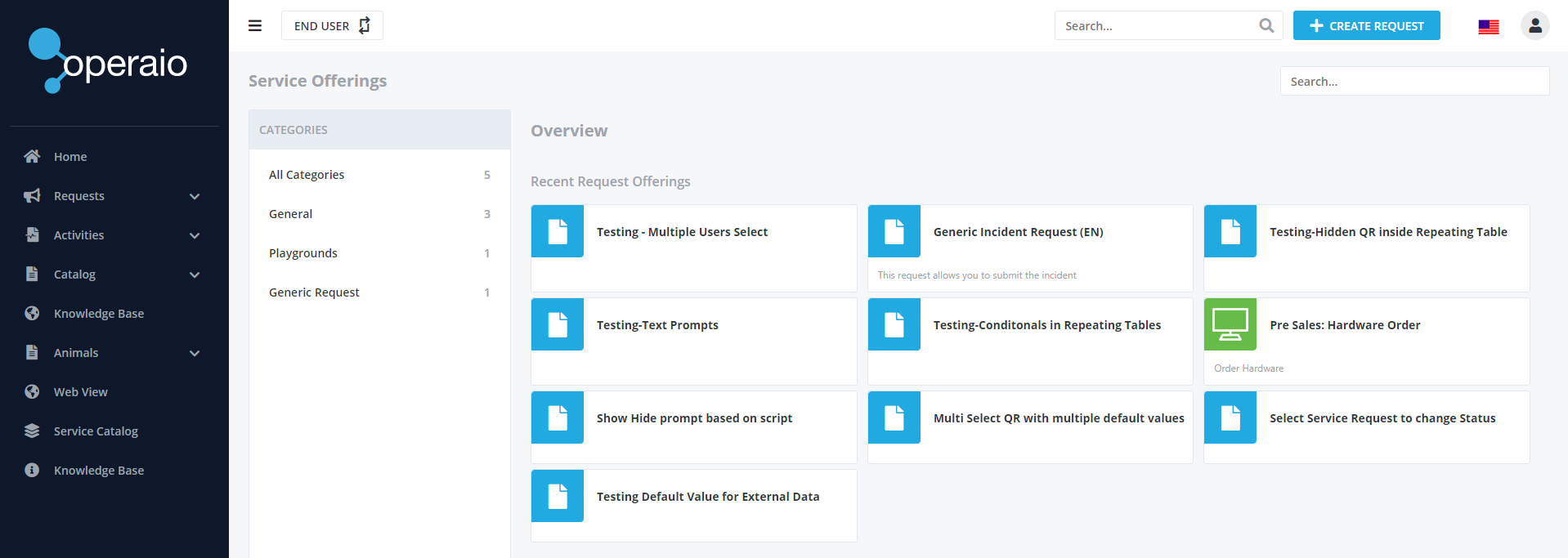Click the top bar search magnifier icon
The image size is (1568, 558).
click(x=1266, y=25)
